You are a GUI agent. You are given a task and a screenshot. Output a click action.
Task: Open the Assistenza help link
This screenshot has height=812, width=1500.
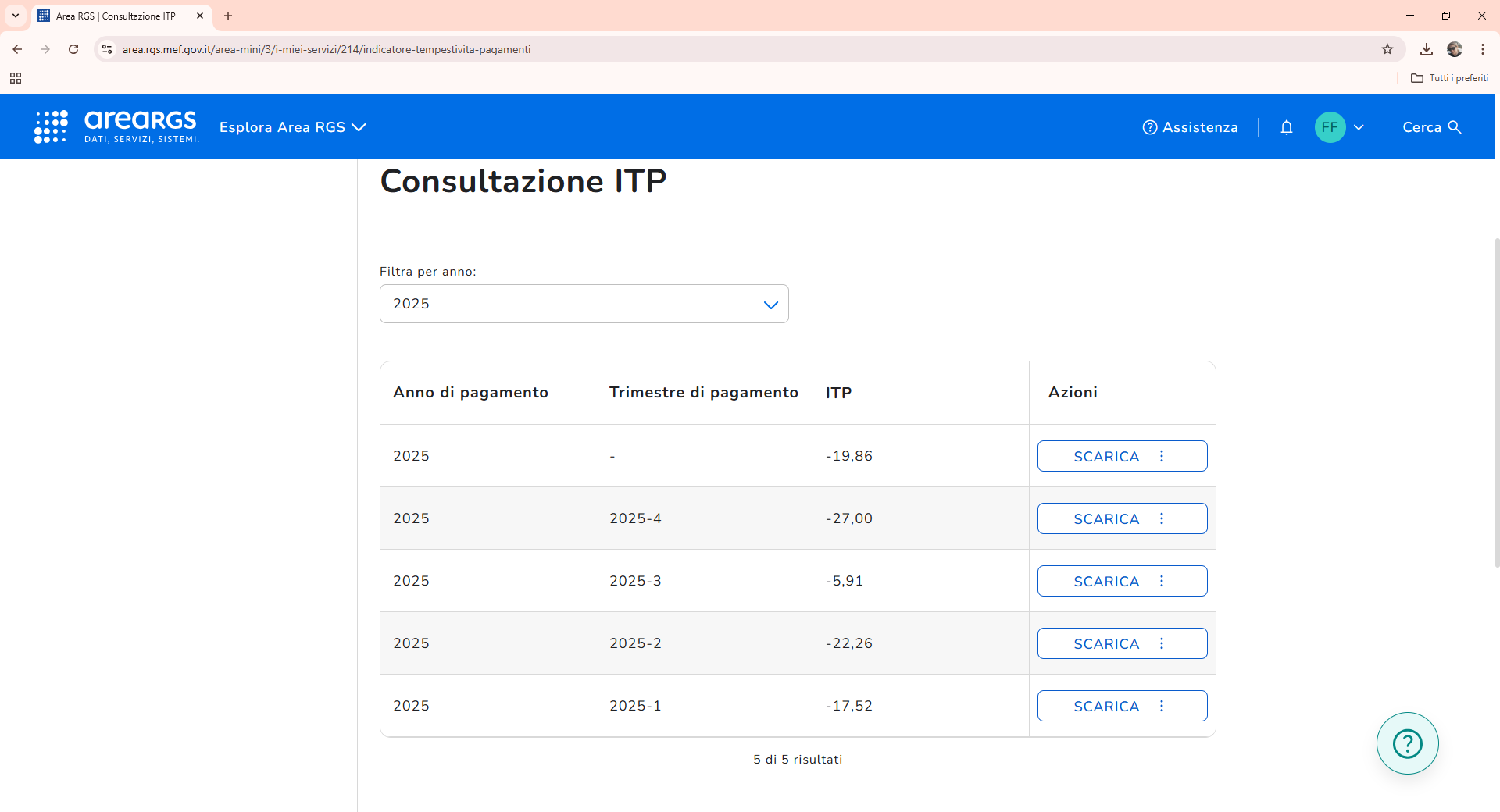[x=1190, y=127]
